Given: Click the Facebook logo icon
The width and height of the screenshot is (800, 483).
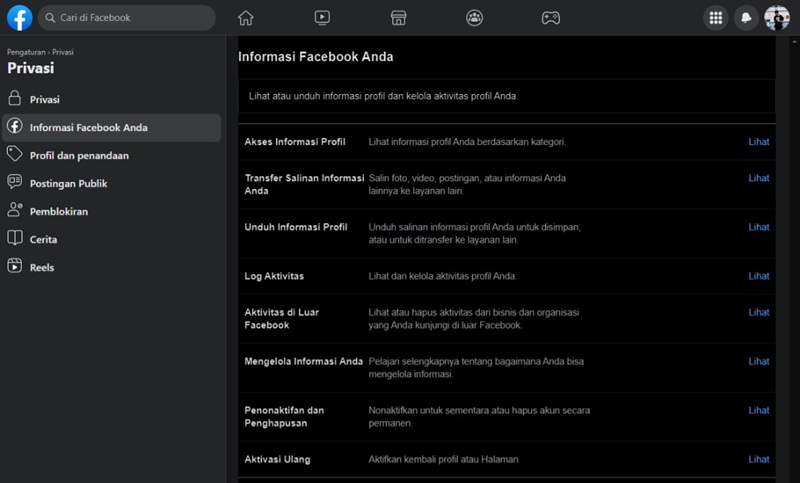Looking at the screenshot, I should [x=19, y=17].
